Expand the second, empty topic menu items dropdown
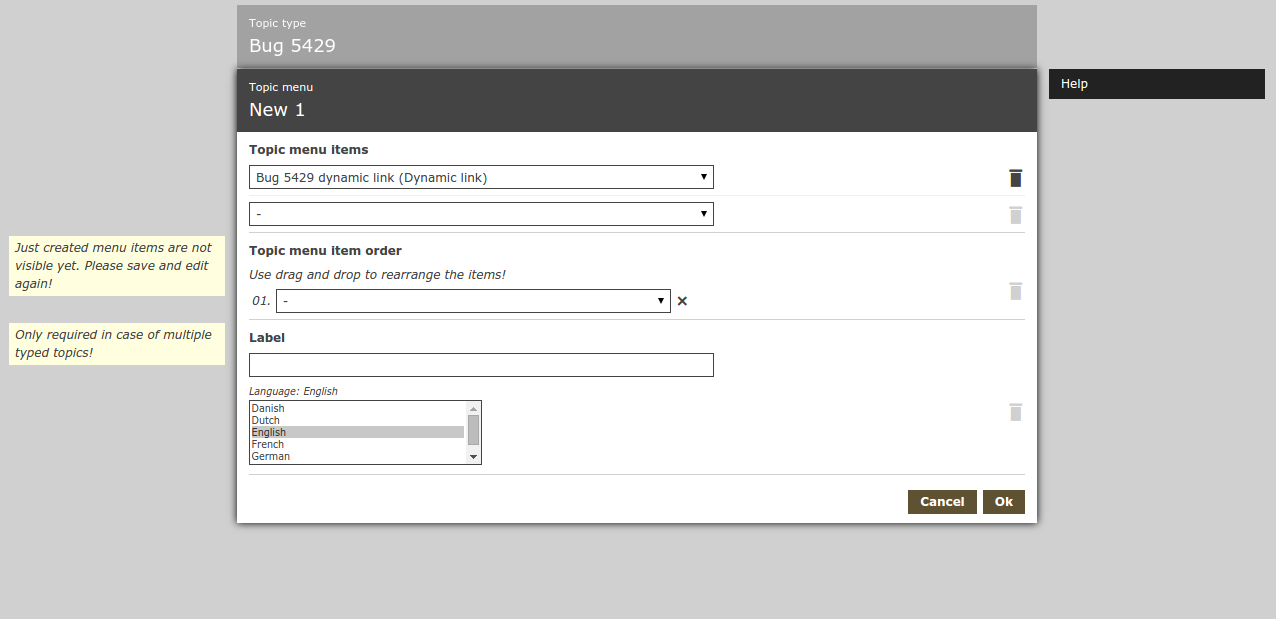1276x619 pixels. click(x=481, y=214)
